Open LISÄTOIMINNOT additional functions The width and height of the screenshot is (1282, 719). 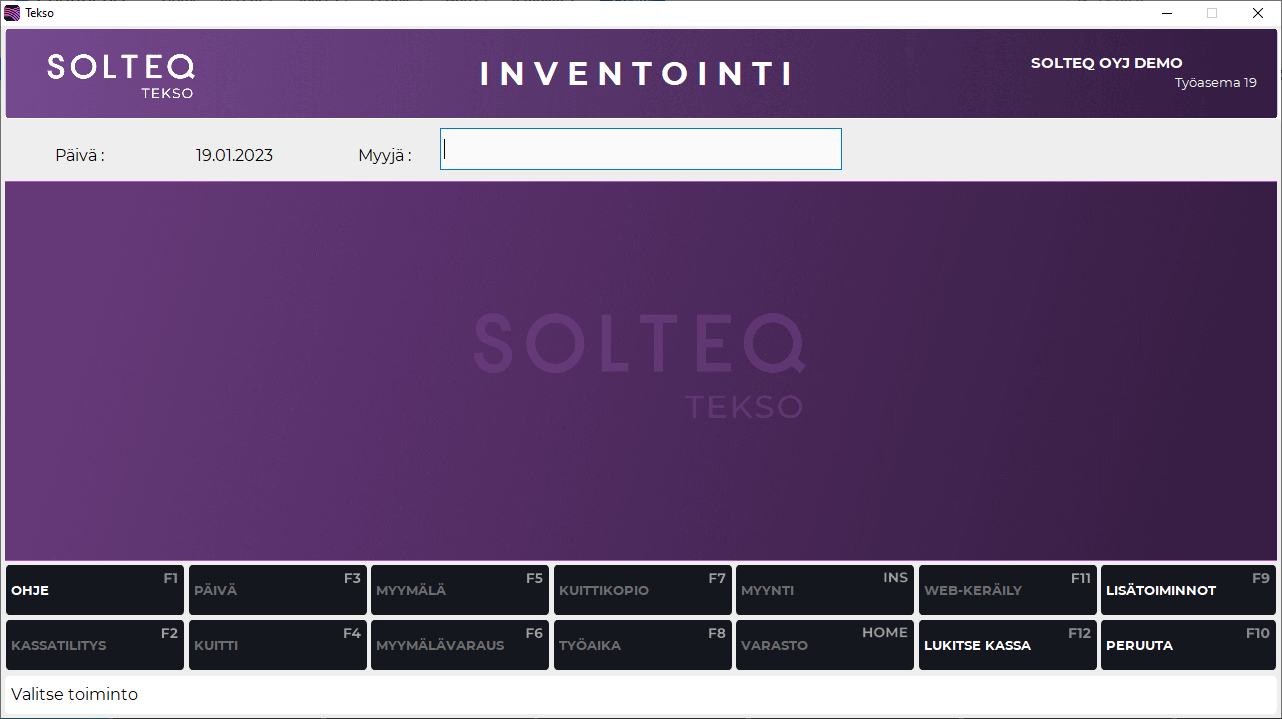point(1188,590)
